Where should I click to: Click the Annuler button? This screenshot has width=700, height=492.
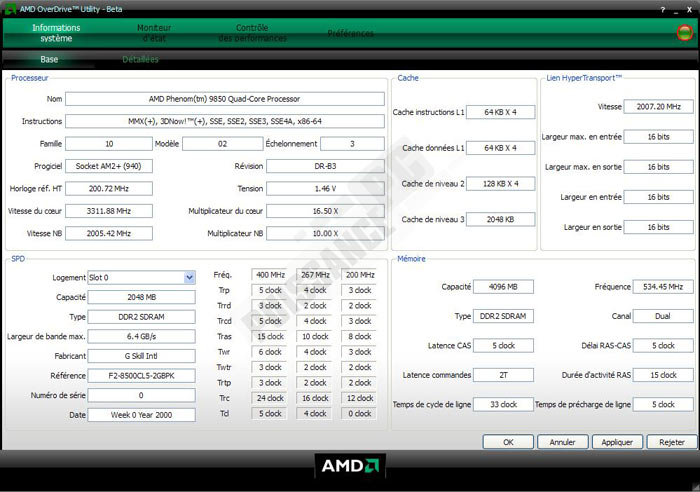[562, 442]
